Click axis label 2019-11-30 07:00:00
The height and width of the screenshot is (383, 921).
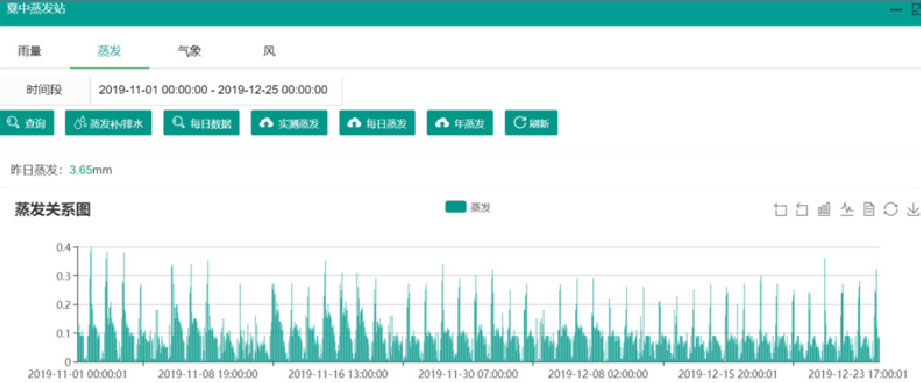click(x=468, y=374)
